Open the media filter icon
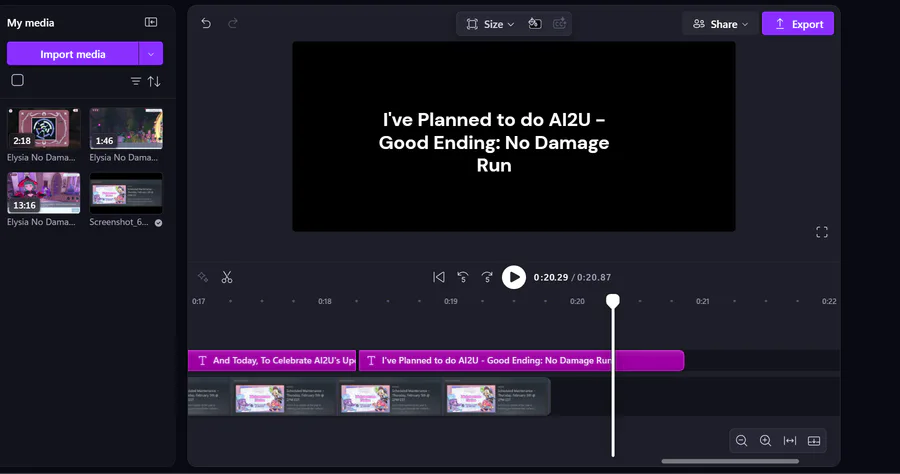The width and height of the screenshot is (900, 474). coord(135,81)
